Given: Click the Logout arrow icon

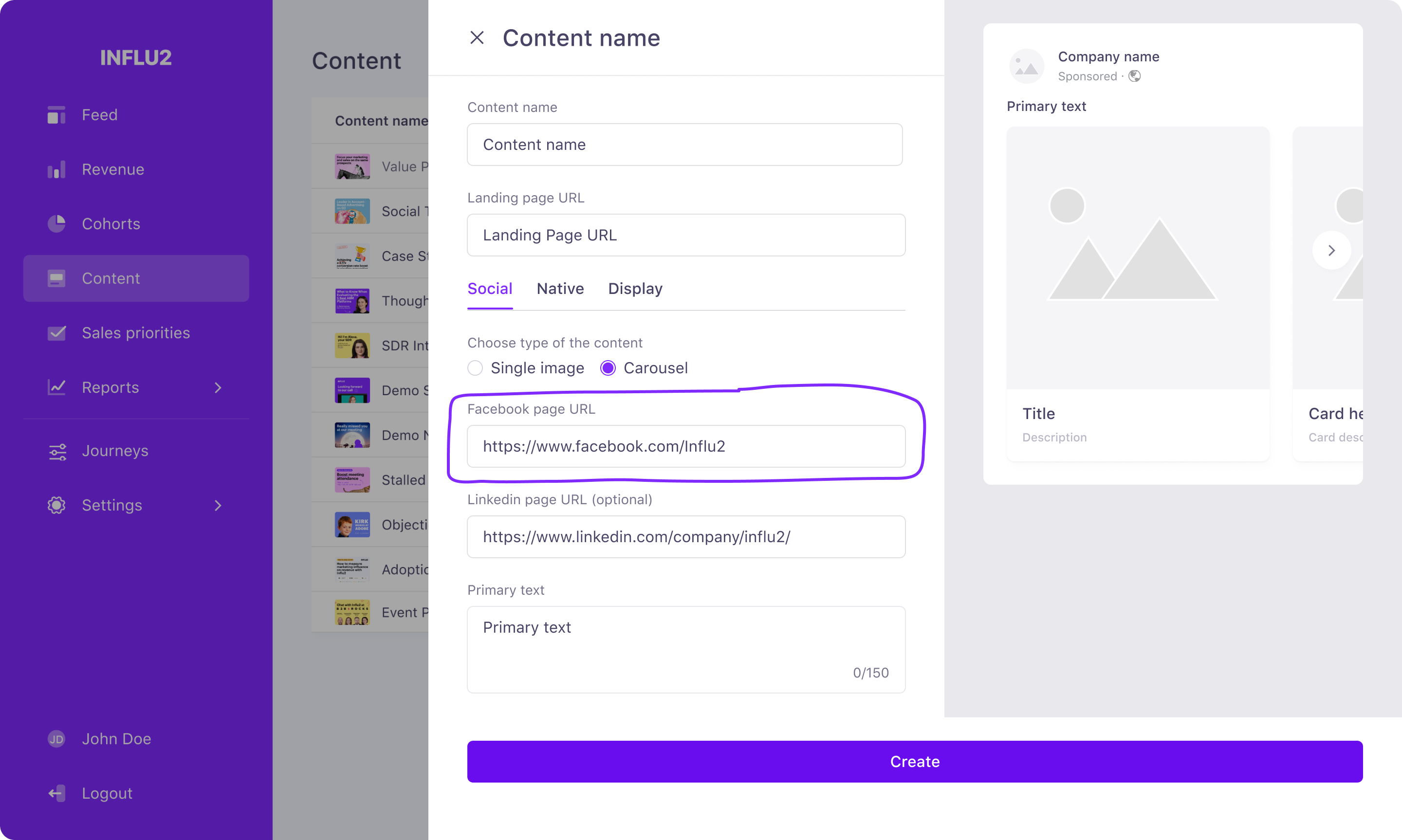Looking at the screenshot, I should pos(56,793).
